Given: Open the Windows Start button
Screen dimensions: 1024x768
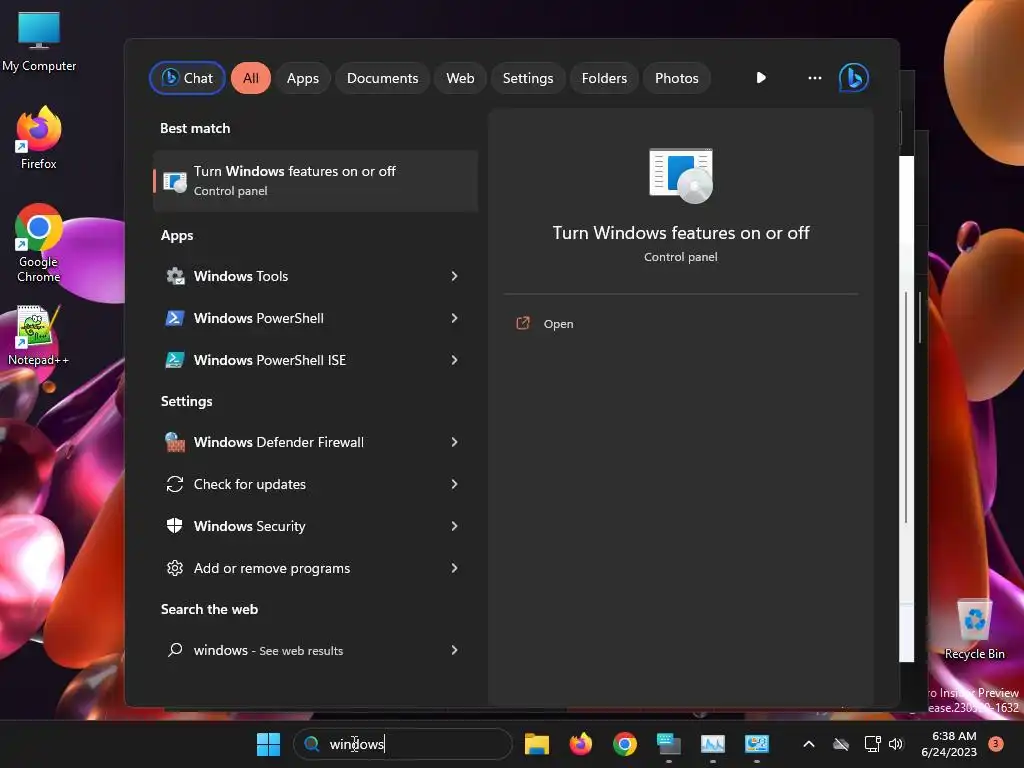Looking at the screenshot, I should 268,744.
